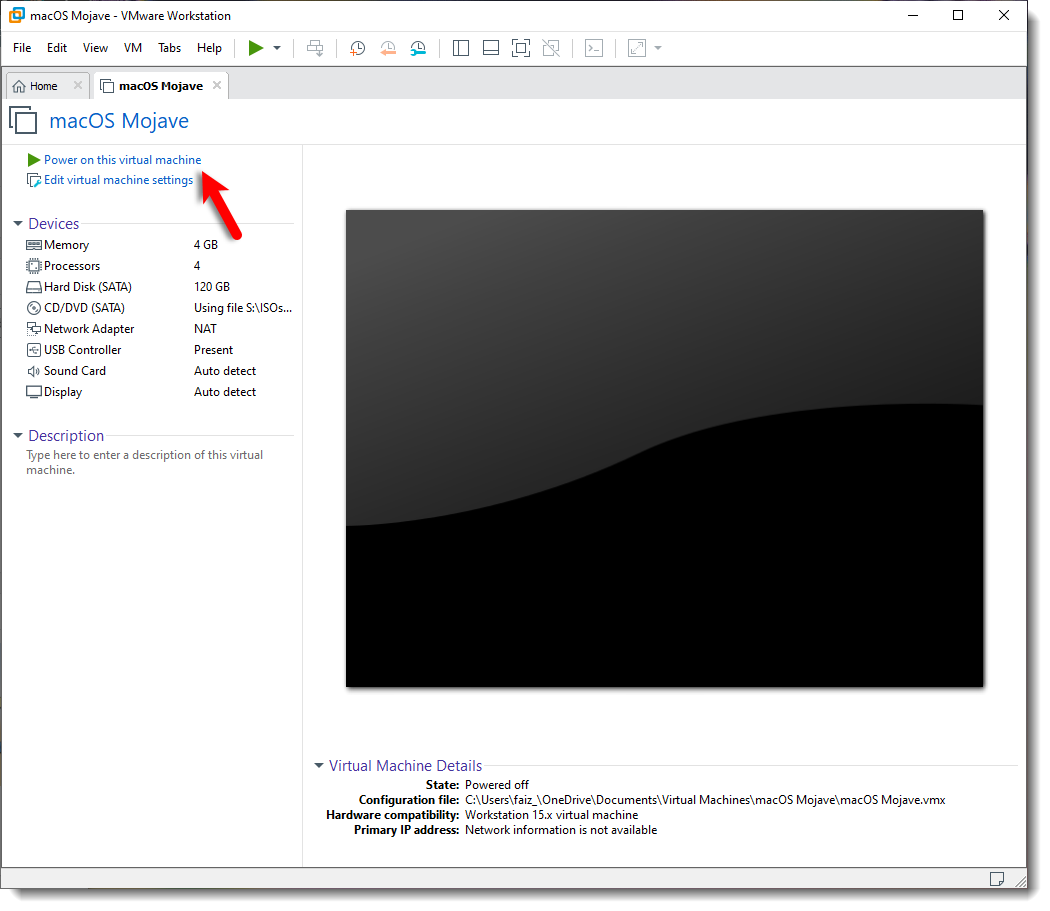
Task: Click 'Workstation 15.x virtual machine' text
Action: (x=552, y=815)
